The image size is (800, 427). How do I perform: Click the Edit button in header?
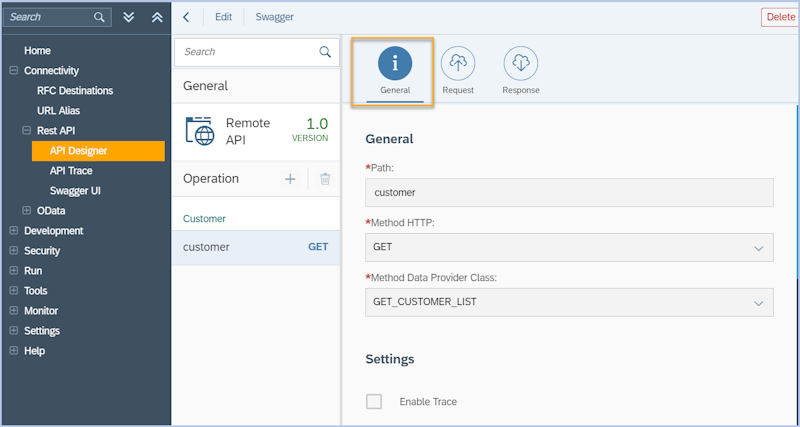coord(223,17)
